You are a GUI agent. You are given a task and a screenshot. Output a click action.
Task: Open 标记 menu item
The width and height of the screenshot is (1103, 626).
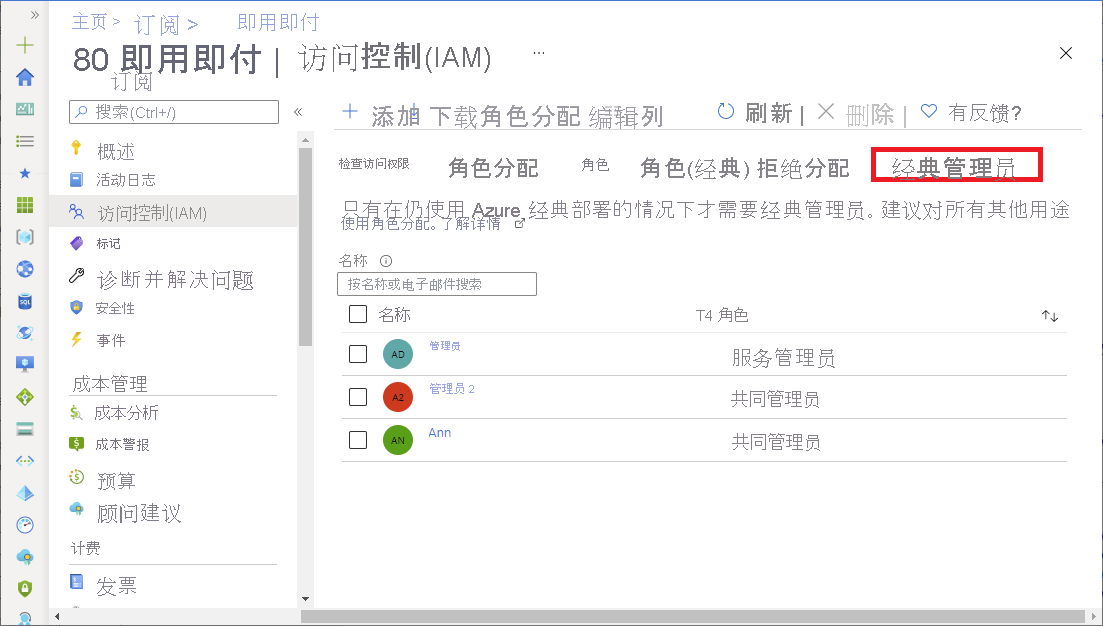coord(108,243)
